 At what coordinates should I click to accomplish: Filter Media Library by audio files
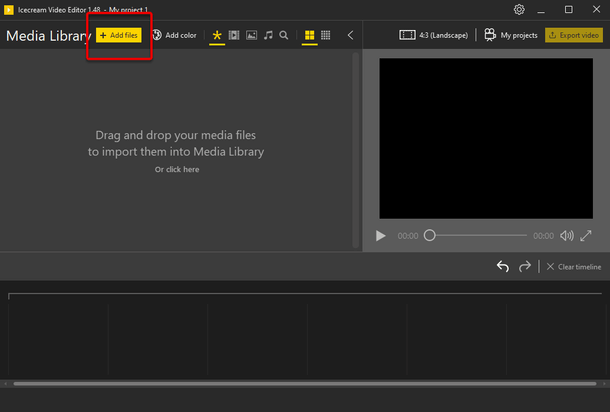click(x=268, y=35)
